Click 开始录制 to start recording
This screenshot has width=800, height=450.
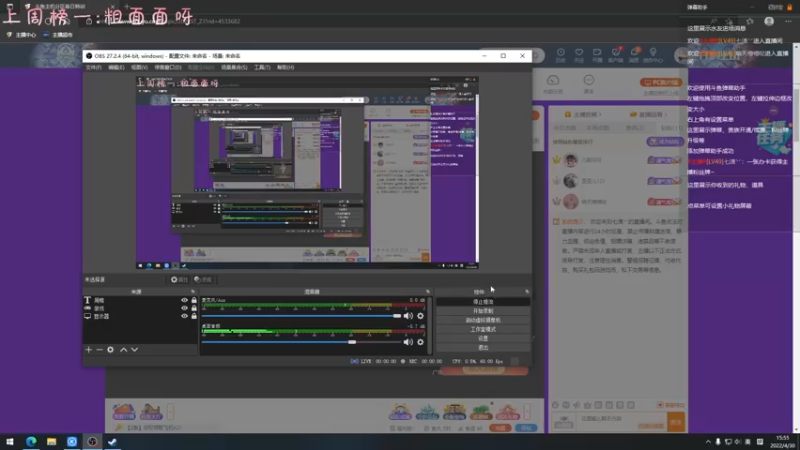click(483, 311)
